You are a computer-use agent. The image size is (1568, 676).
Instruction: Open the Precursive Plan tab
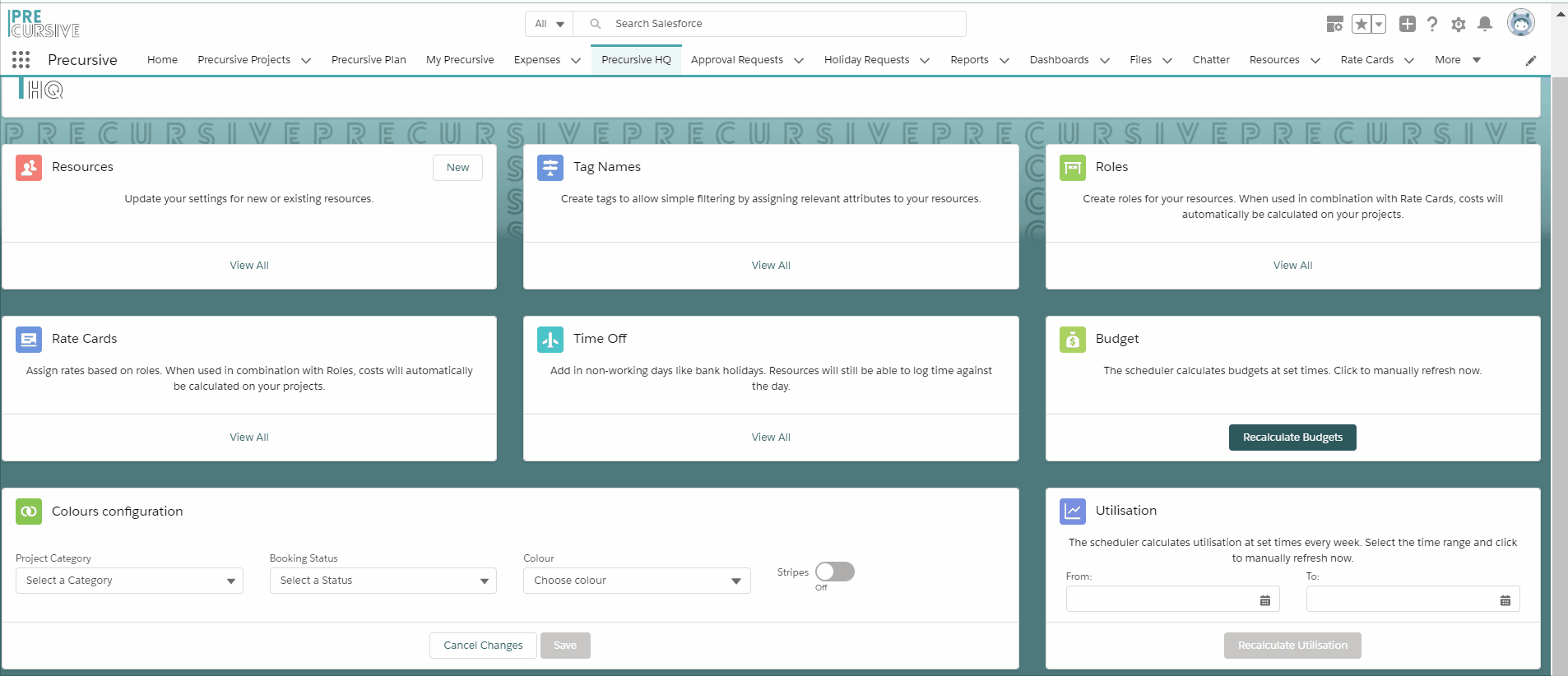(x=369, y=60)
